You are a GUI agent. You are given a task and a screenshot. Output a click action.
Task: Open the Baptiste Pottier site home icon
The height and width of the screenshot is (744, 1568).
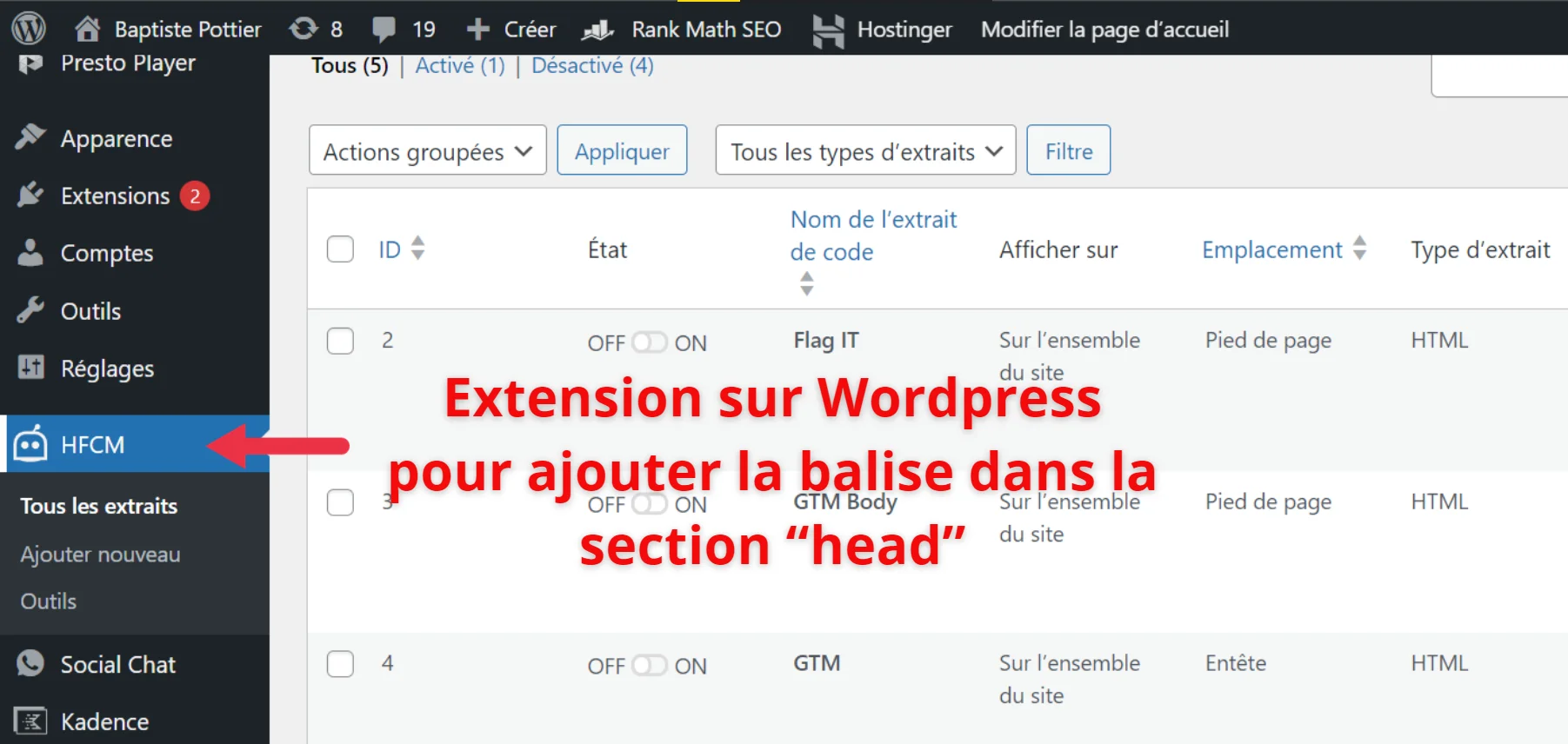(x=87, y=29)
